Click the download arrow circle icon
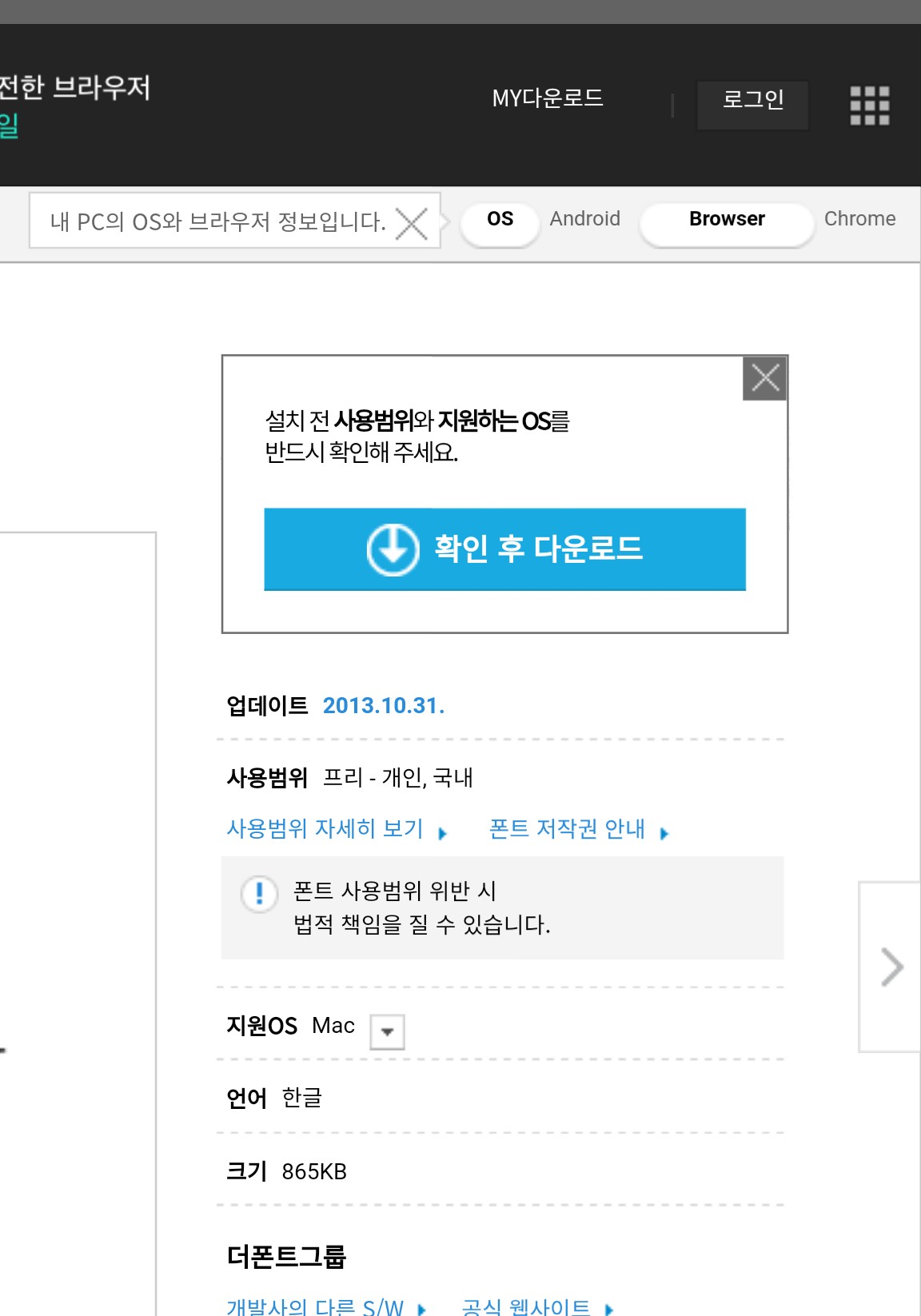The width and height of the screenshot is (921, 1316). 393,549
